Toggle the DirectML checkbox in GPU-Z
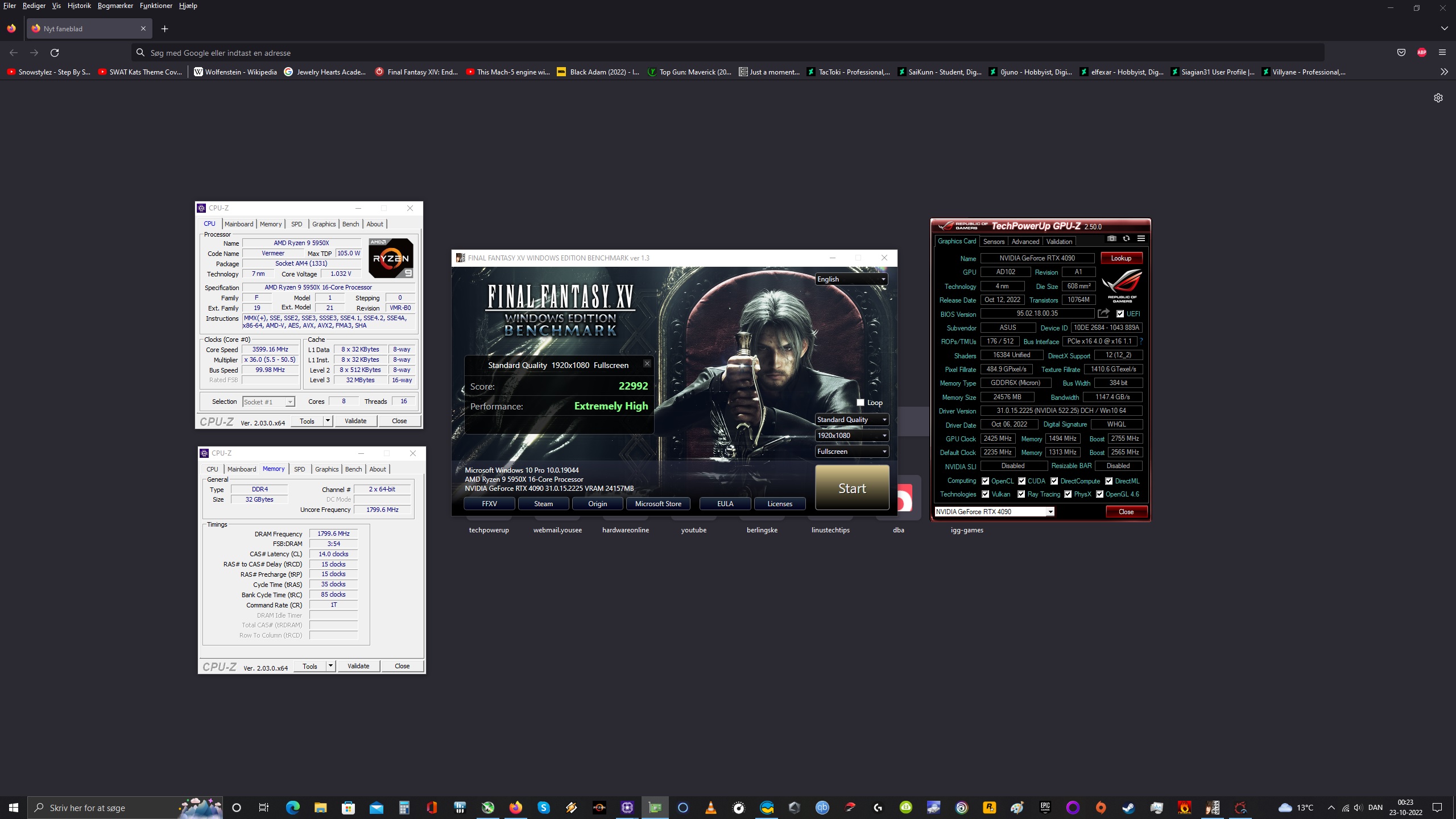The image size is (1456, 819). [x=1108, y=481]
